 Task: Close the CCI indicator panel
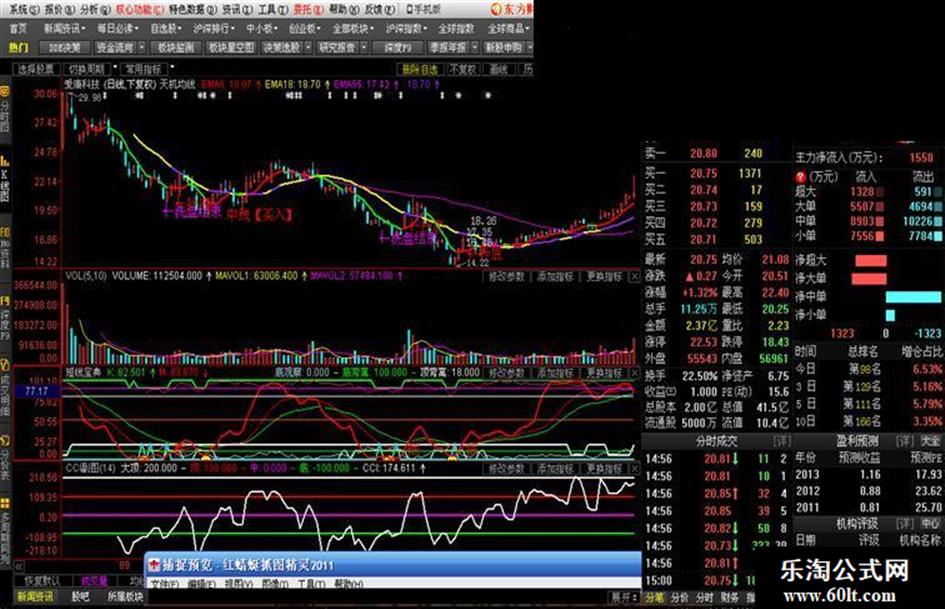click(635, 469)
